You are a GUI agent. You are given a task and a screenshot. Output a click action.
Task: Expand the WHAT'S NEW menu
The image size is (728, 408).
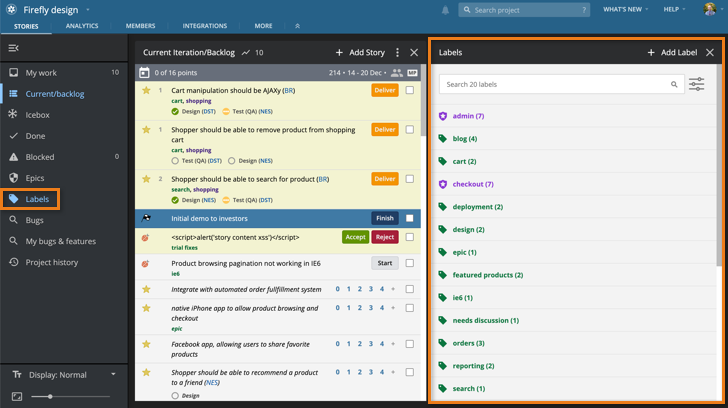(625, 9)
